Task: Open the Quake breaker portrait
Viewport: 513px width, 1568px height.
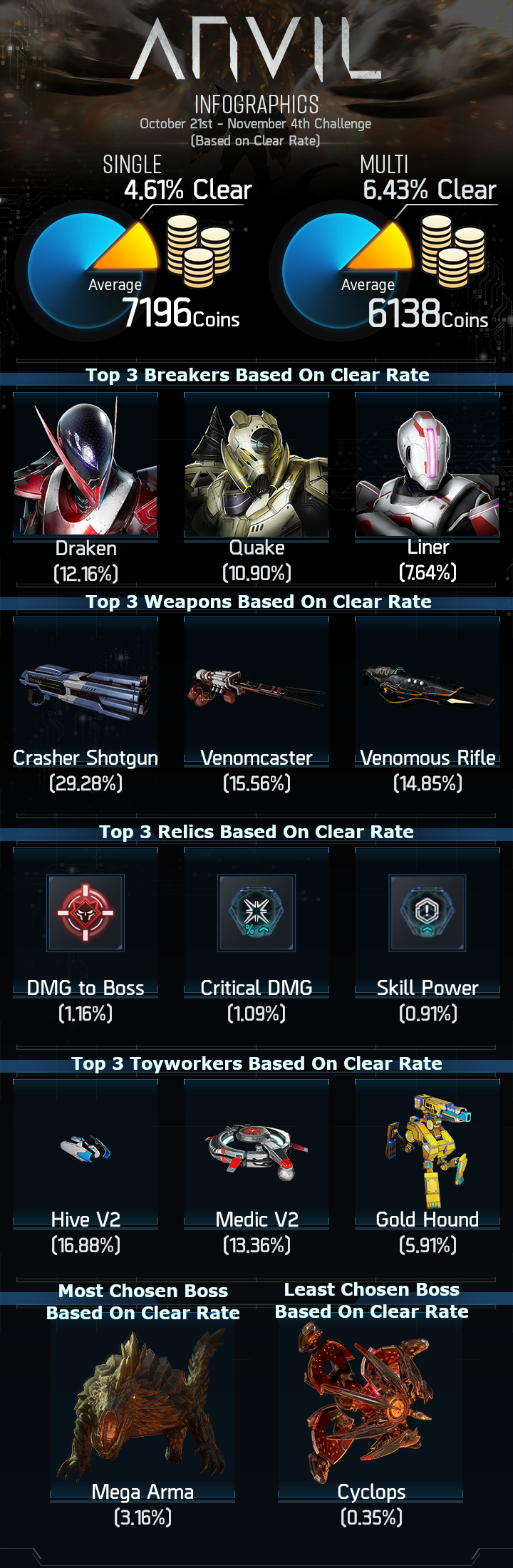Action: pos(256,465)
